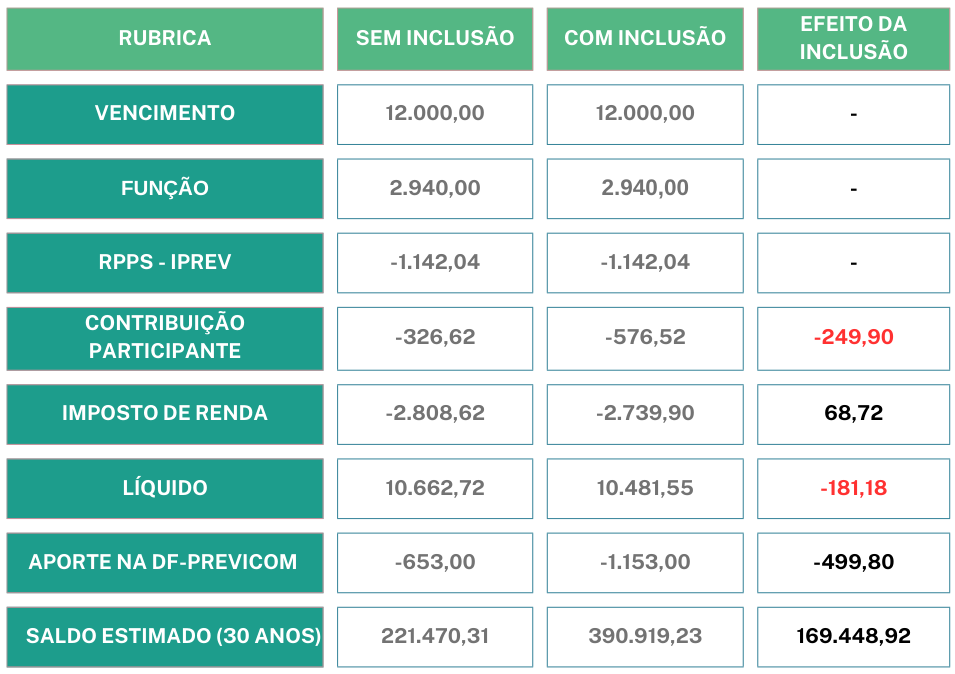The image size is (955, 674).
Task: Click the 169.448,92 balance effect cell
Action: tap(853, 636)
